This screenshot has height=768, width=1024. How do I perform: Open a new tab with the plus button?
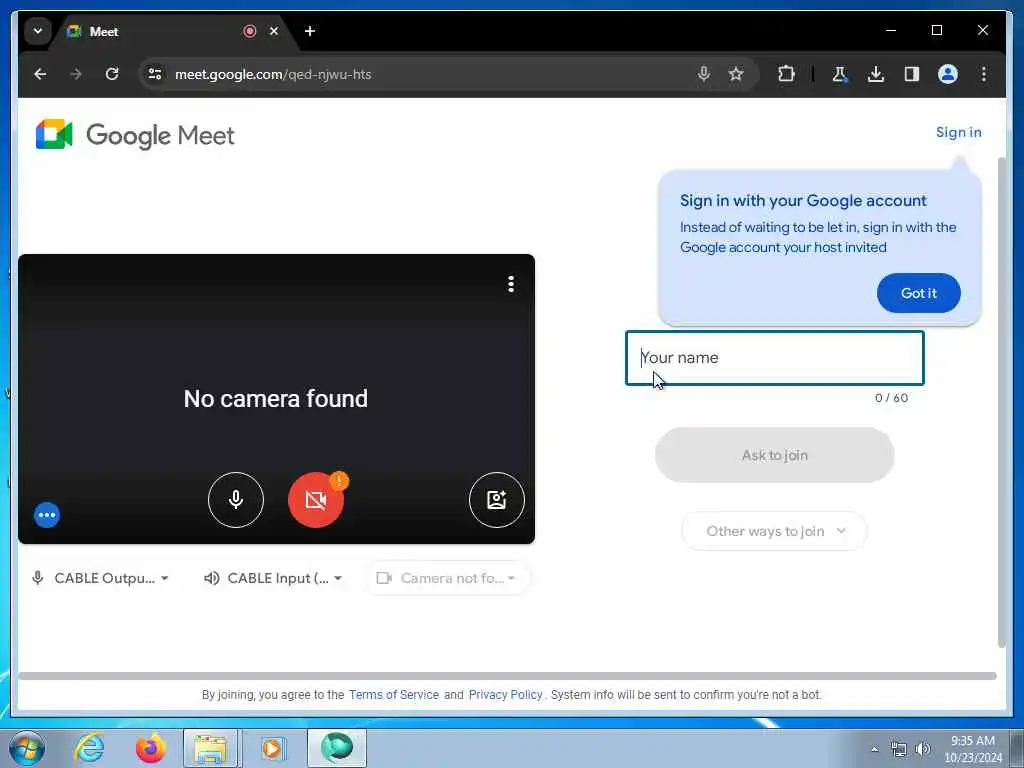310,31
